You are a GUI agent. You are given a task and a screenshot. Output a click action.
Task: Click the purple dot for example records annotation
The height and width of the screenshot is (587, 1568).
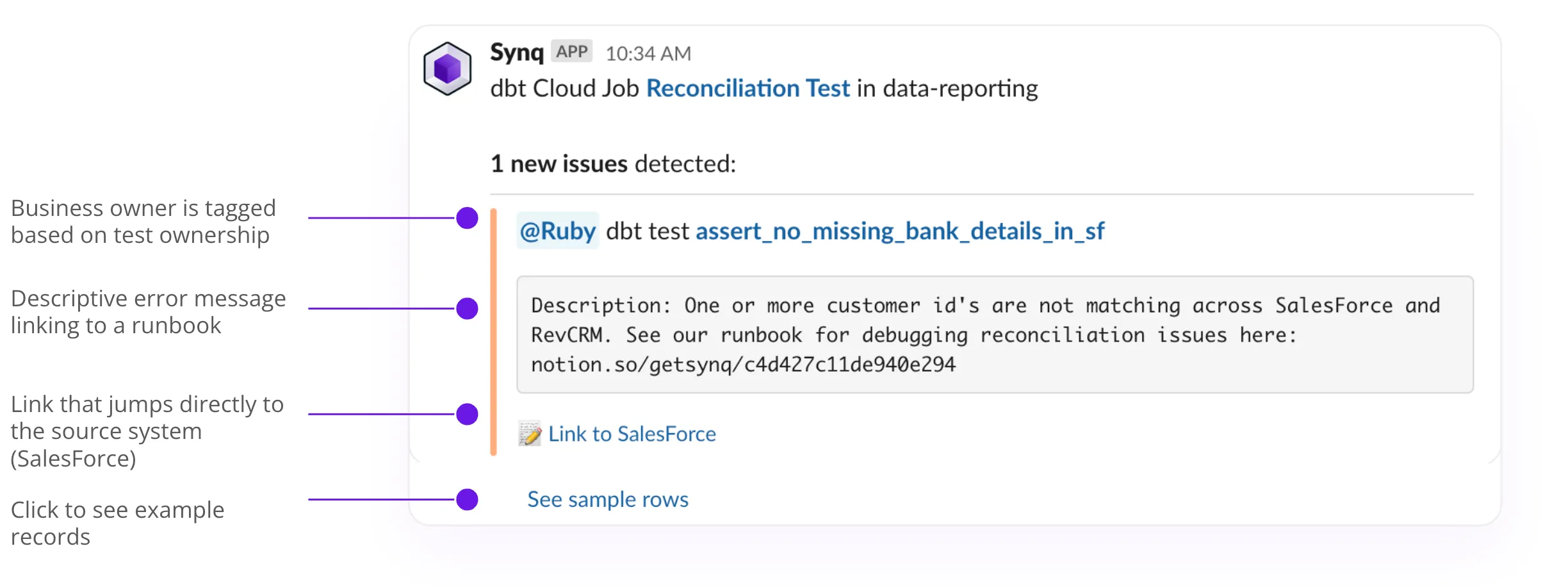(466, 499)
